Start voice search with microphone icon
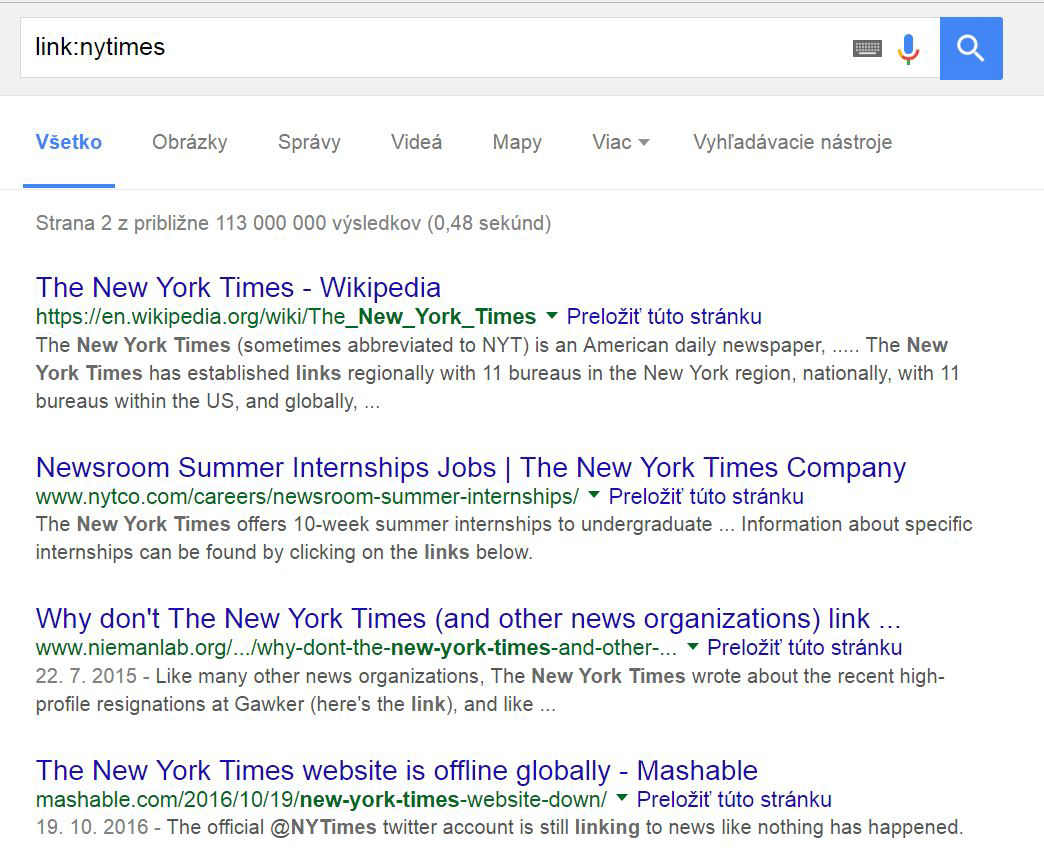This screenshot has height=859, width=1044. tap(908, 49)
